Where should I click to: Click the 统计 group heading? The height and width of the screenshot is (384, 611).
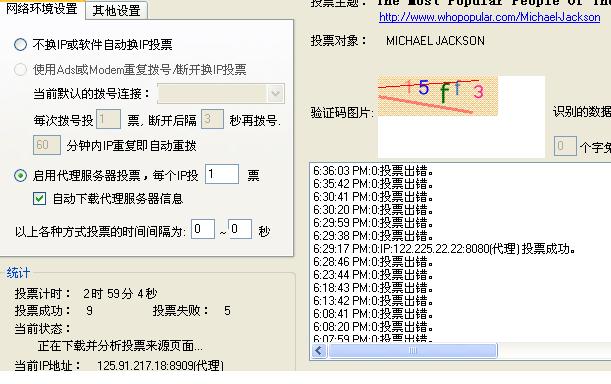click(x=18, y=273)
